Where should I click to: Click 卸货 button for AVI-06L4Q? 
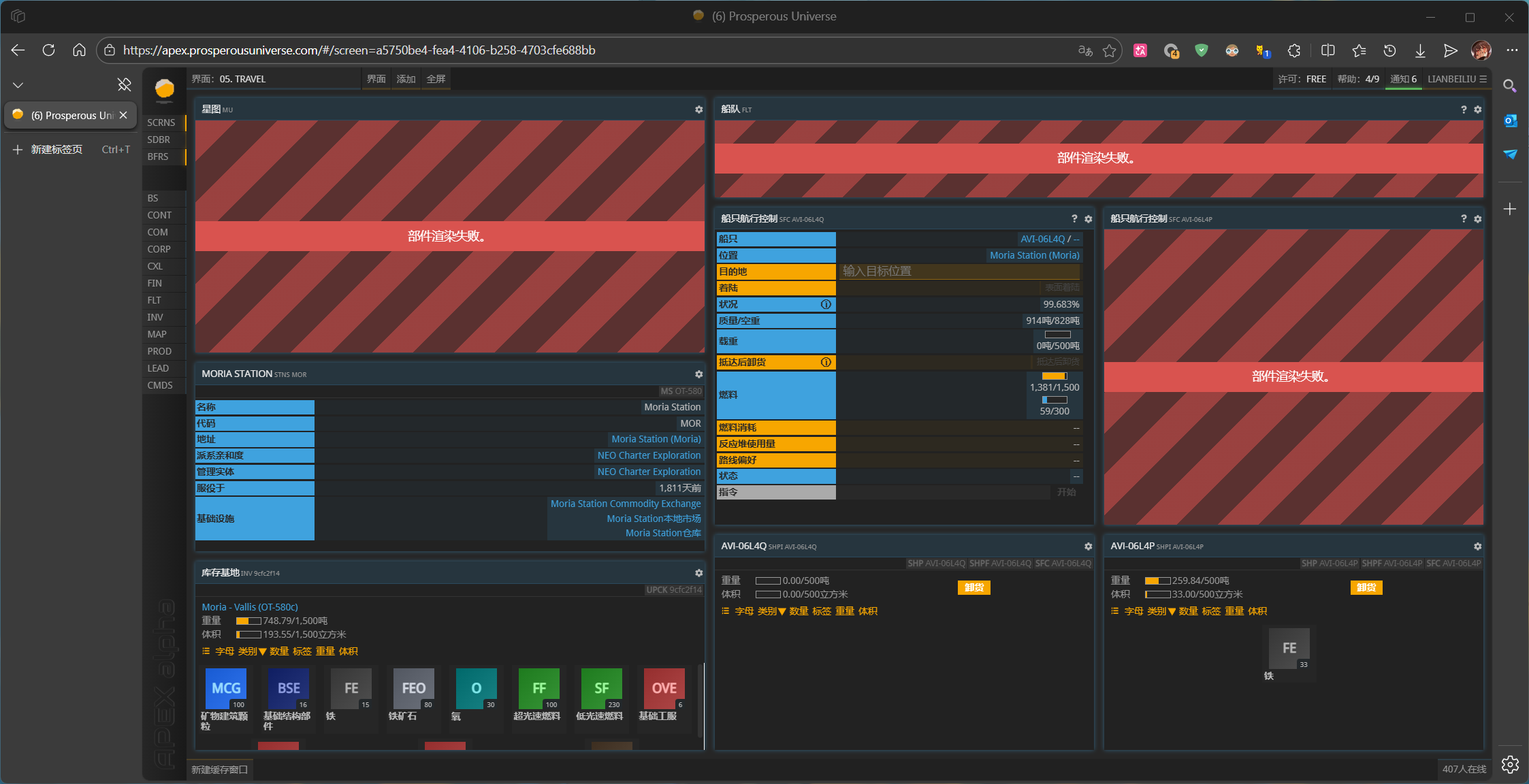pyautogui.click(x=973, y=587)
